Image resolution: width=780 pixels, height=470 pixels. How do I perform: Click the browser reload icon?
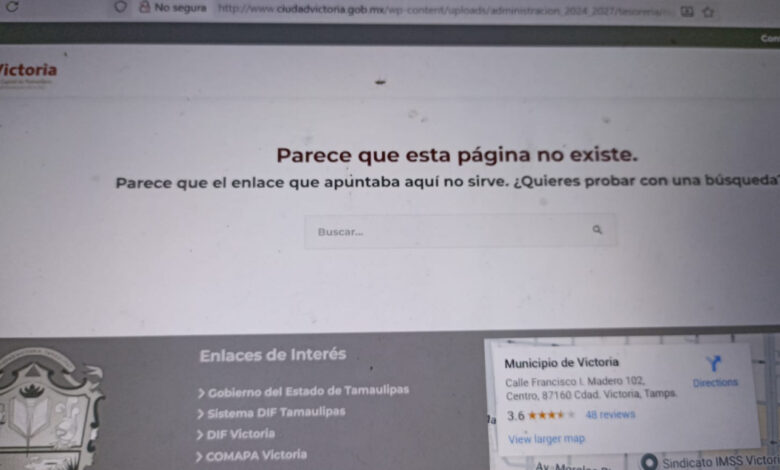click(x=12, y=6)
